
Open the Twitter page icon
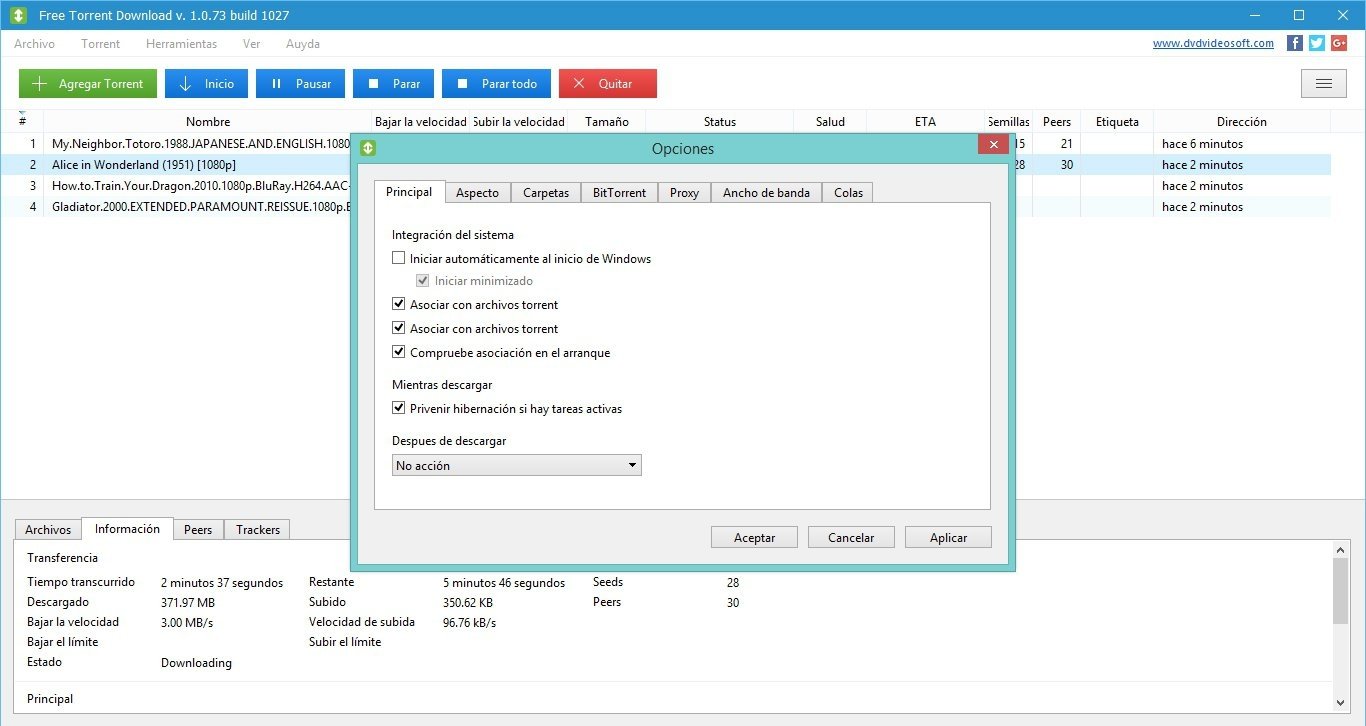coord(1317,43)
